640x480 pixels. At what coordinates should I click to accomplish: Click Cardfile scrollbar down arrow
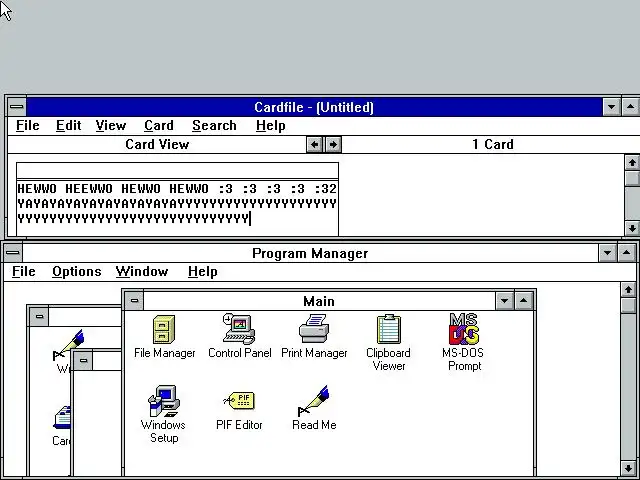click(632, 228)
